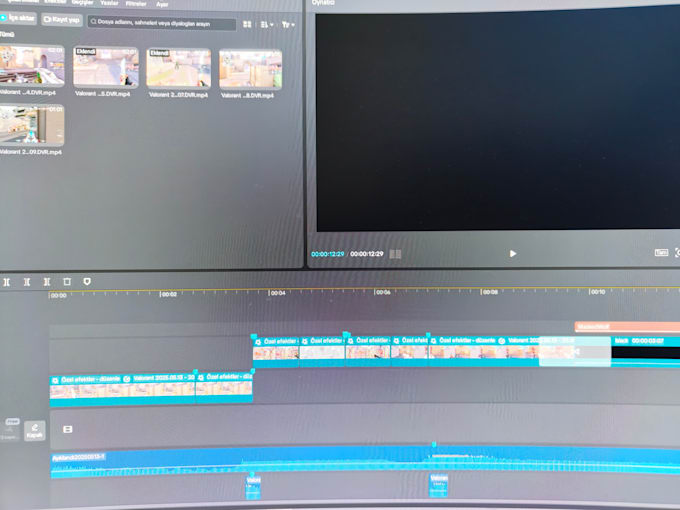680x510 pixels.
Task: Select the first Özel efektler - düzenle clip on lower track
Action: 122,391
